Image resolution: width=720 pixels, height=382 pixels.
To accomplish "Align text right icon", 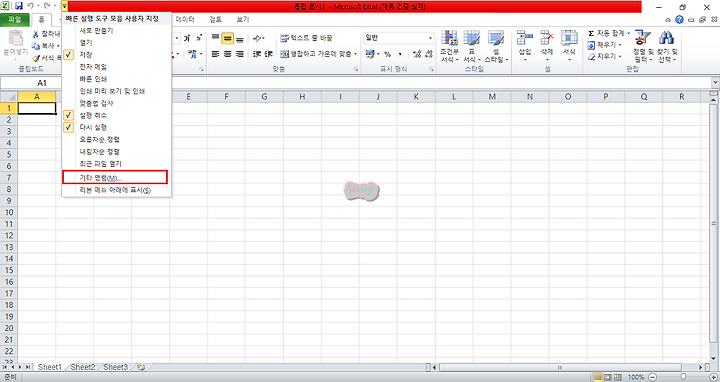I will [x=239, y=54].
